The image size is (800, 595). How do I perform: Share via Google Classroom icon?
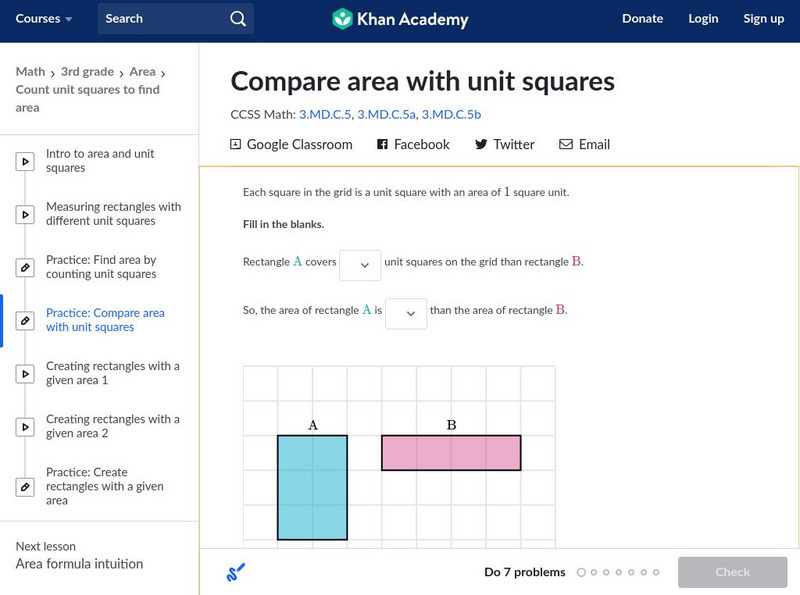(236, 145)
